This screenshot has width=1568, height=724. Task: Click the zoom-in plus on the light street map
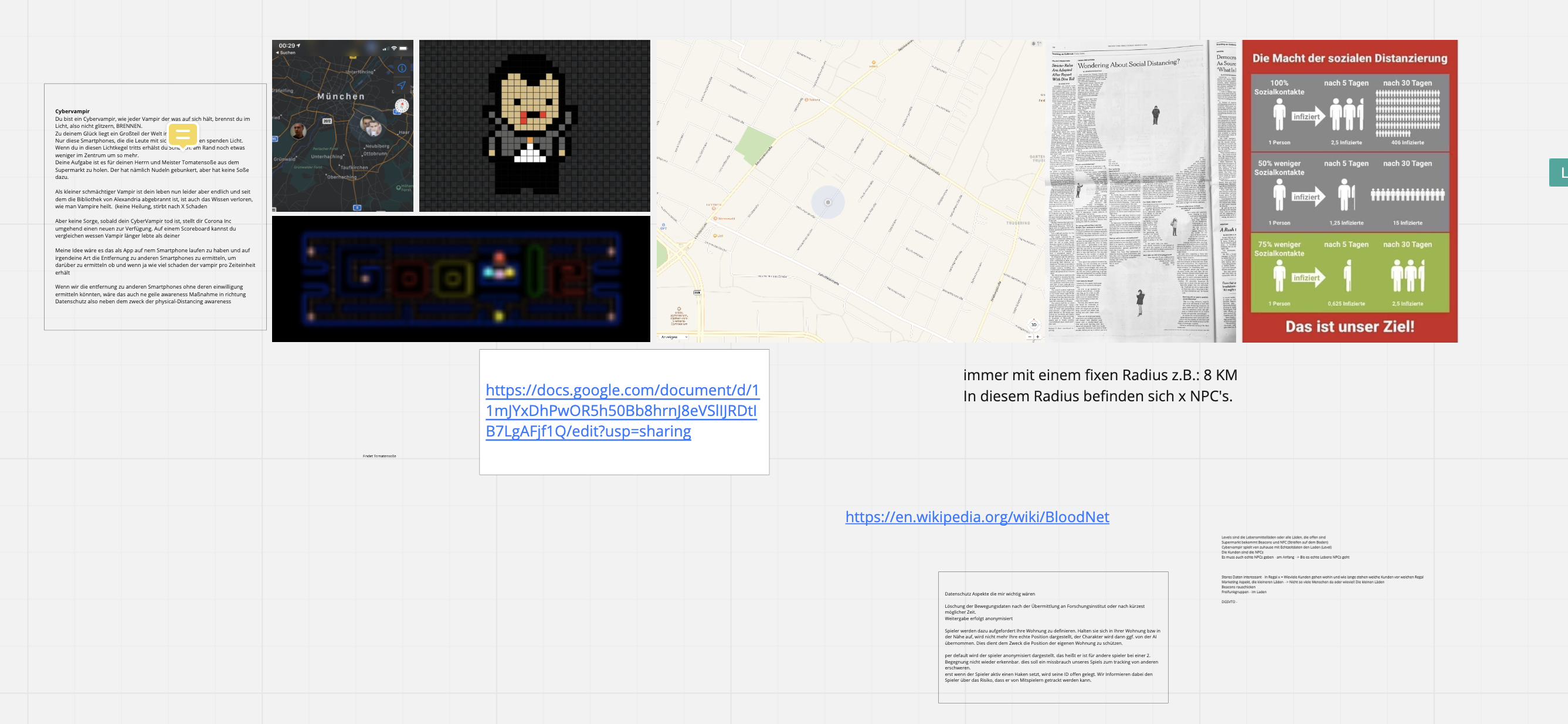click(1038, 337)
